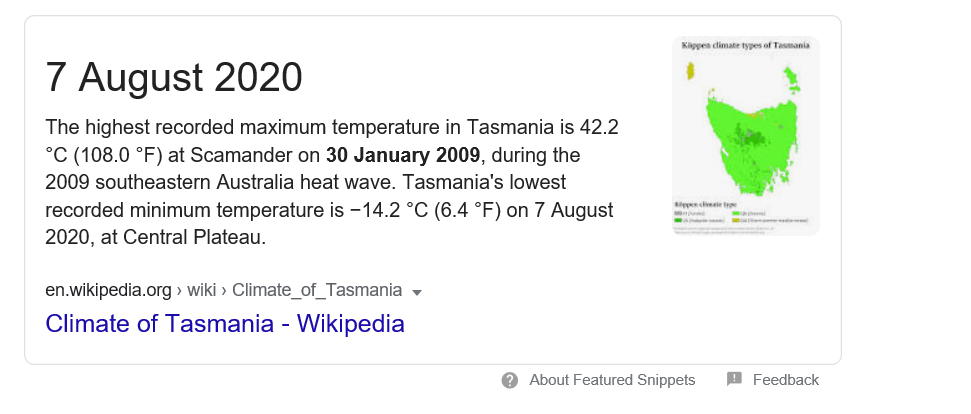The image size is (971, 414).
Task: Click en.wikipedia.org in the breadcrumb
Action: [x=108, y=291]
